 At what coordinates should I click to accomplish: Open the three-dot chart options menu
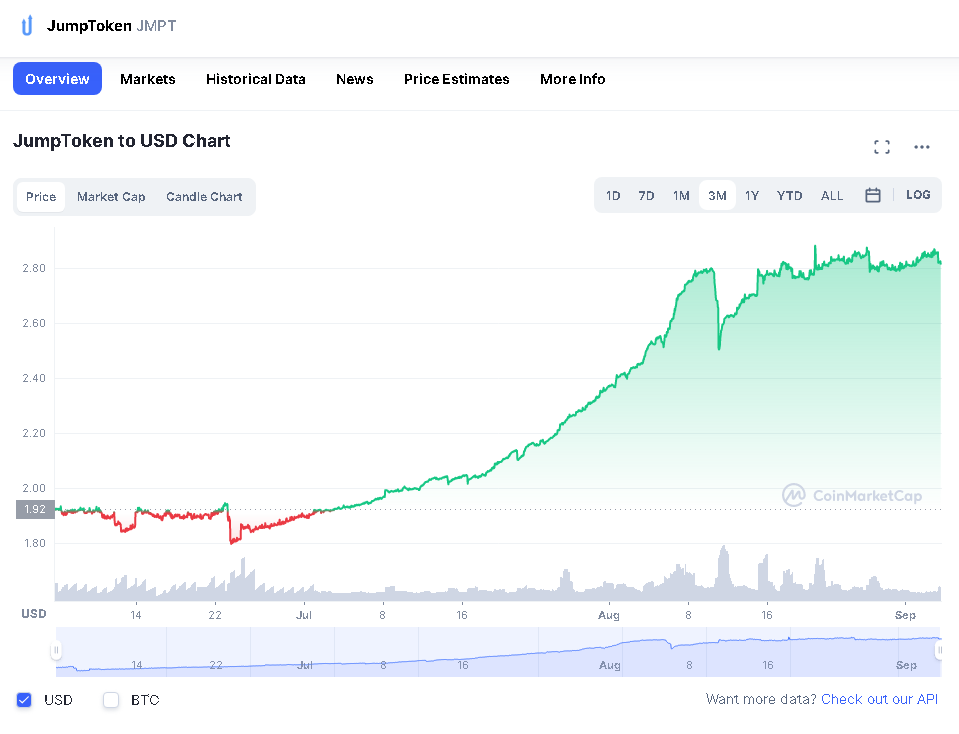922,147
